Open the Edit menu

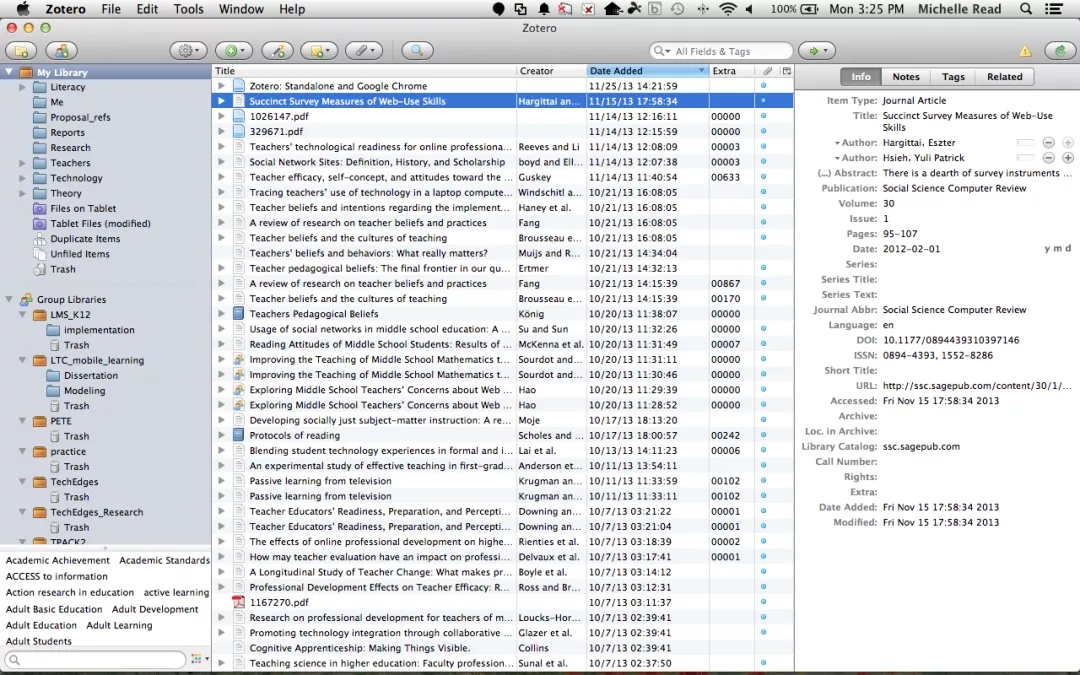147,9
